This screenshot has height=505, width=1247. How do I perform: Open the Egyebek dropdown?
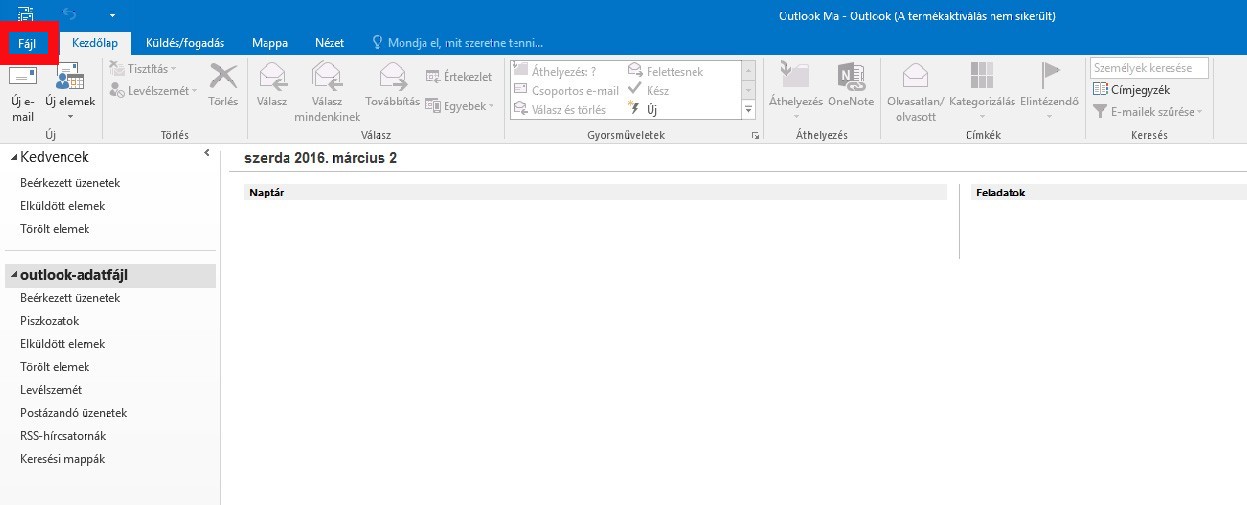[x=459, y=105]
